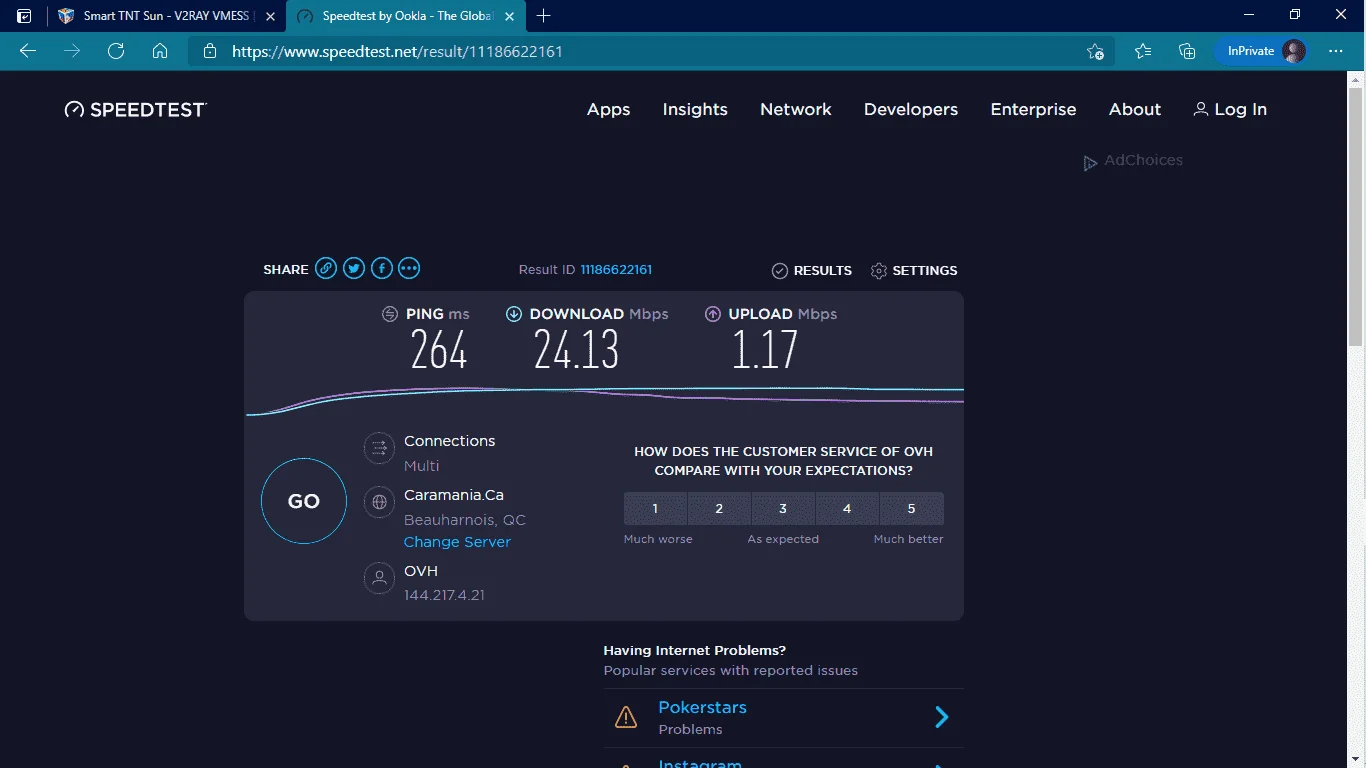Click the address bar URL

tap(397, 51)
